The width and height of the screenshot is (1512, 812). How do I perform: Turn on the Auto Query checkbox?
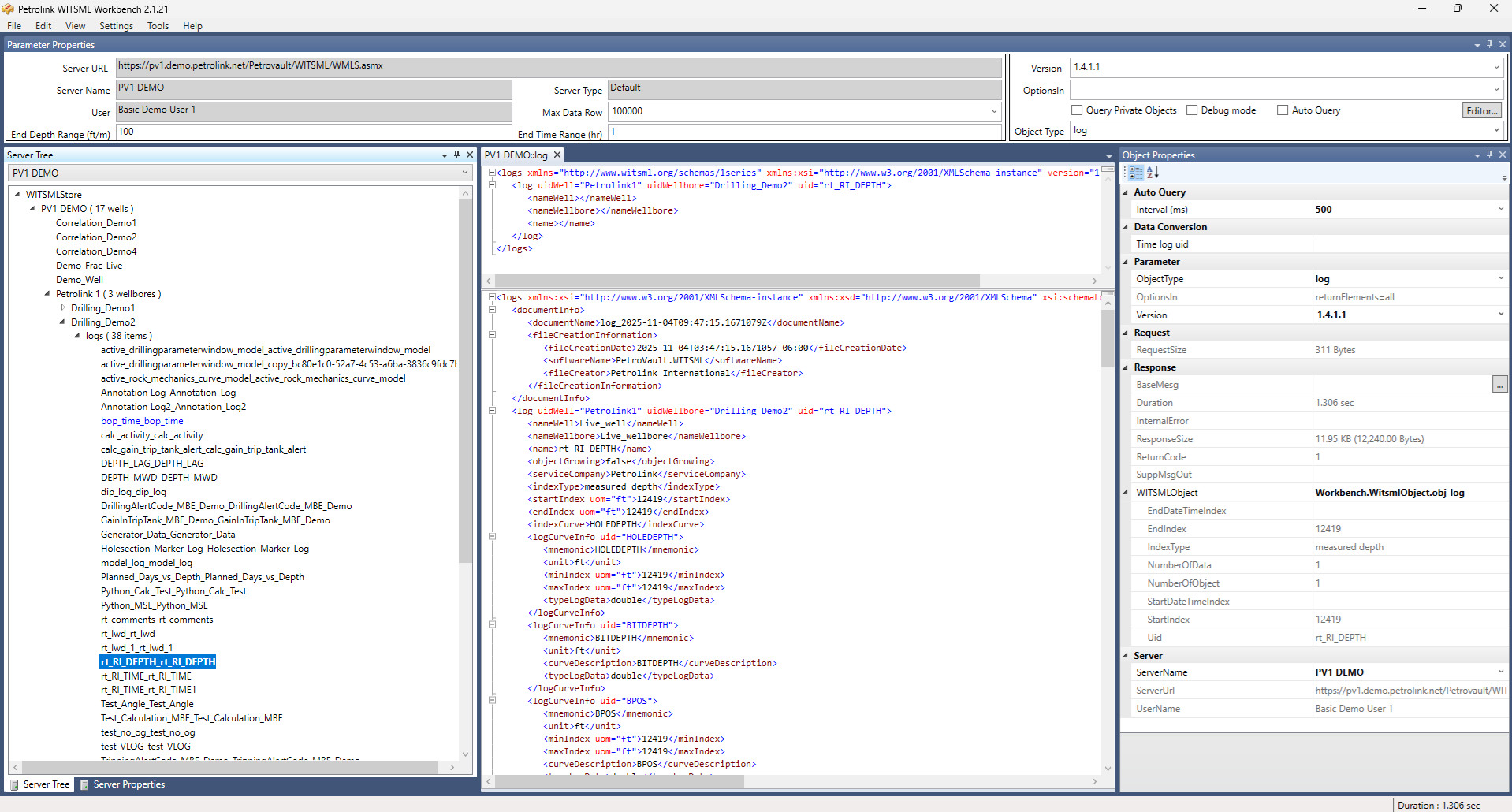pos(1283,110)
